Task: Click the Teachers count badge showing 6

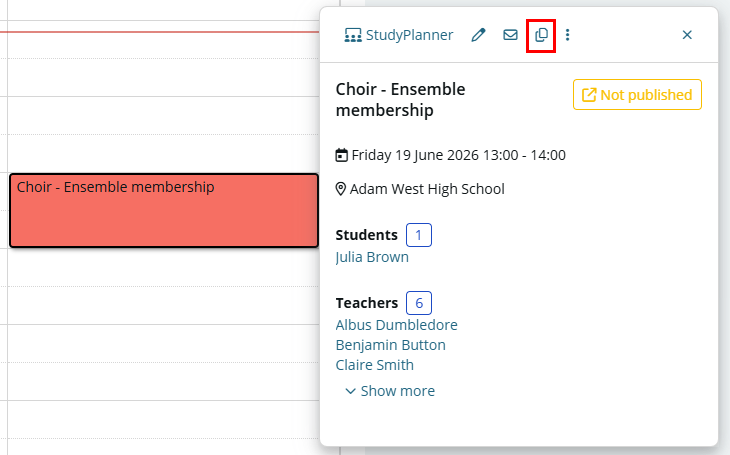Action: click(x=419, y=303)
